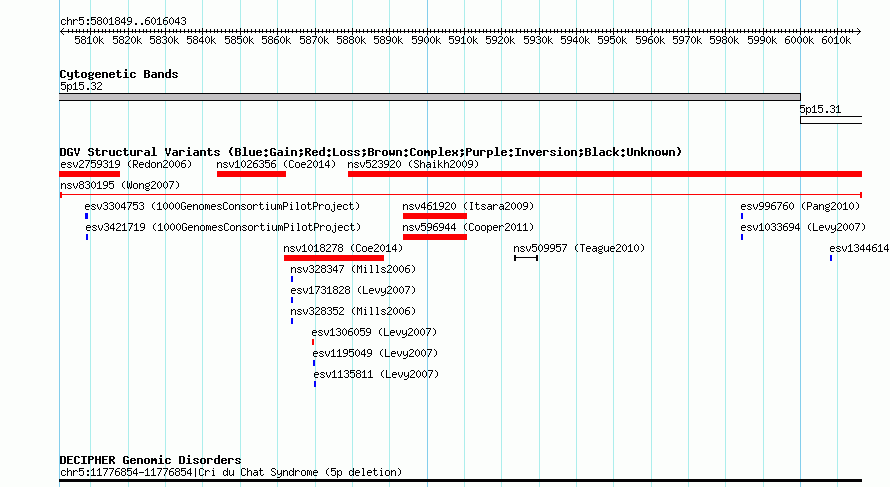The height and width of the screenshot is (487, 890).
Task: Click the 5p15.31 cytogenetic band label
Action: click(x=820, y=110)
